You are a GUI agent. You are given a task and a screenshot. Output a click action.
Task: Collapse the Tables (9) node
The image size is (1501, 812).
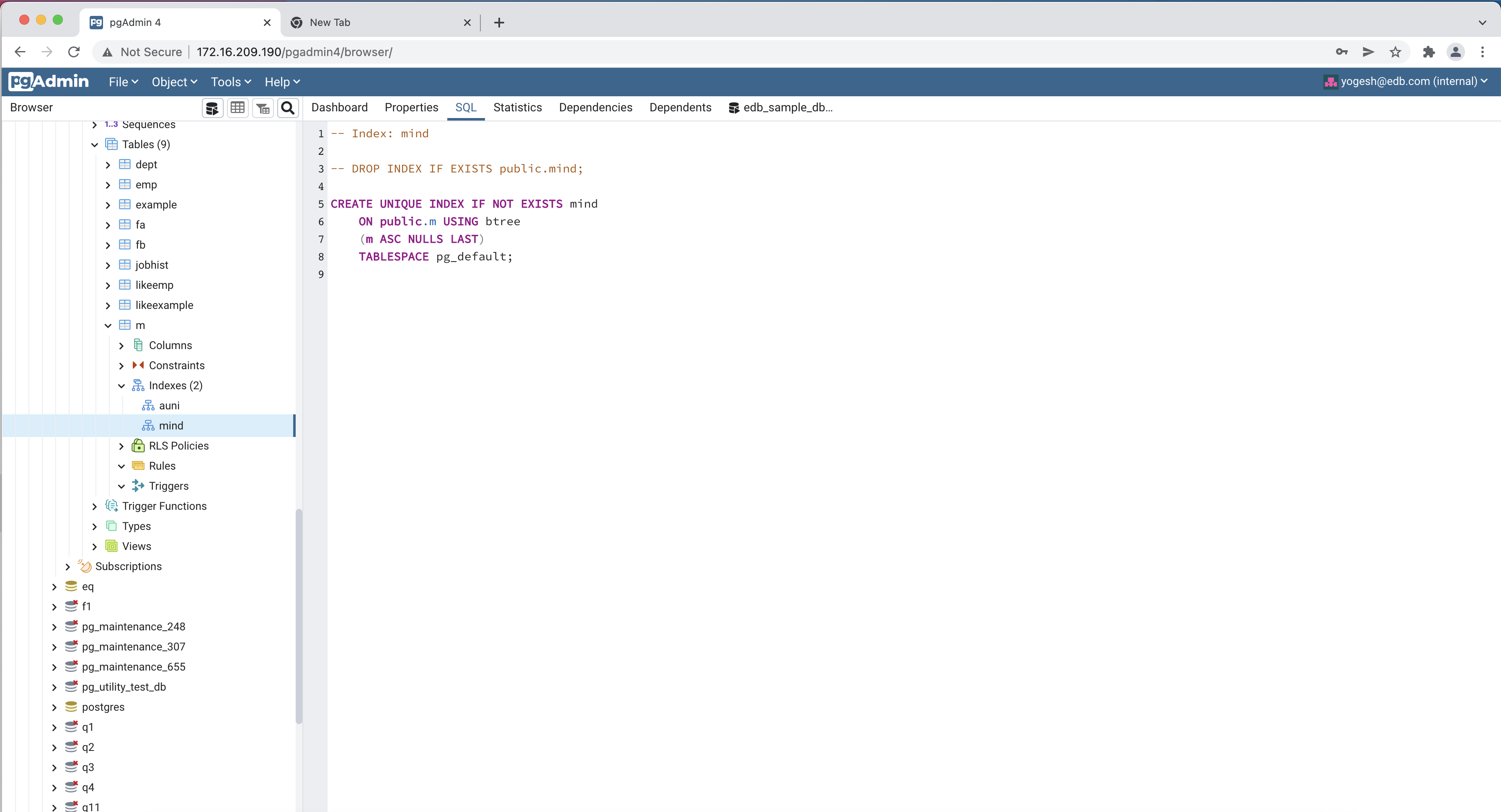(94, 144)
